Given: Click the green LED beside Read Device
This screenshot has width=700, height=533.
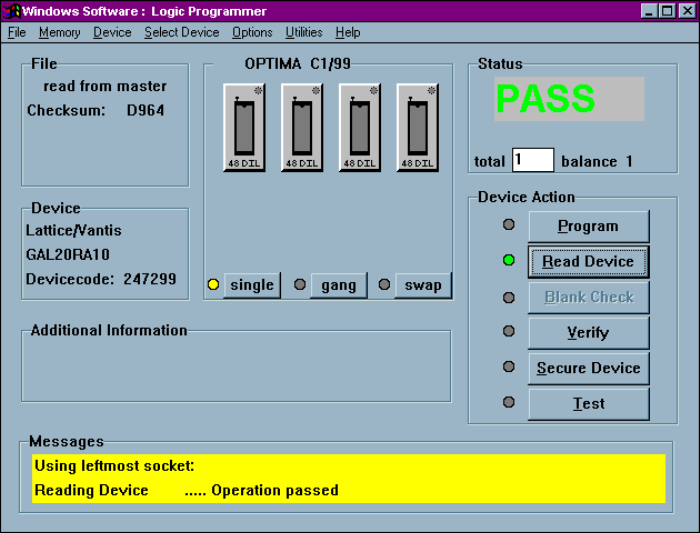Looking at the screenshot, I should (x=509, y=261).
